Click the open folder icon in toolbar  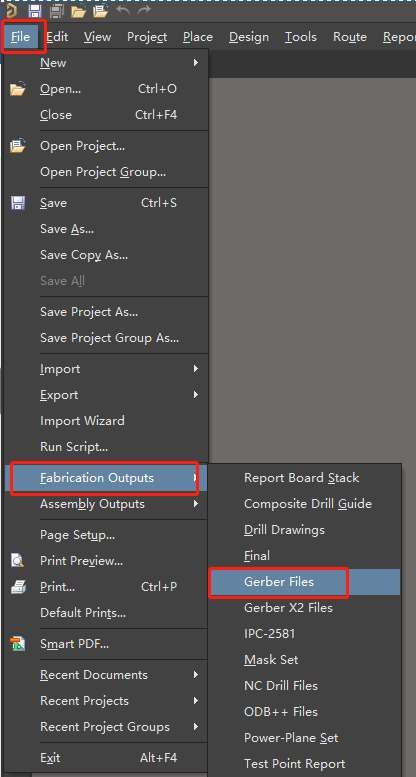point(78,10)
